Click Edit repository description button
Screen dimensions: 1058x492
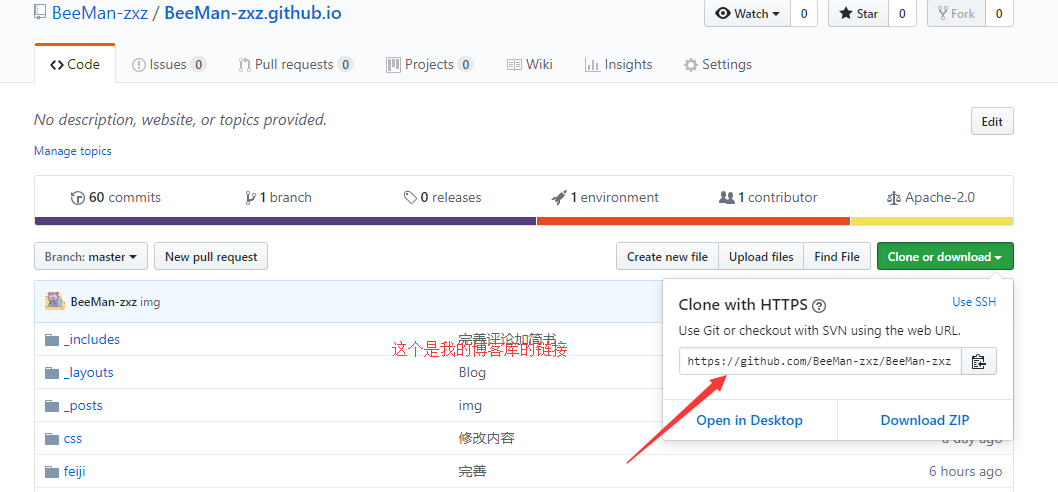click(x=992, y=121)
